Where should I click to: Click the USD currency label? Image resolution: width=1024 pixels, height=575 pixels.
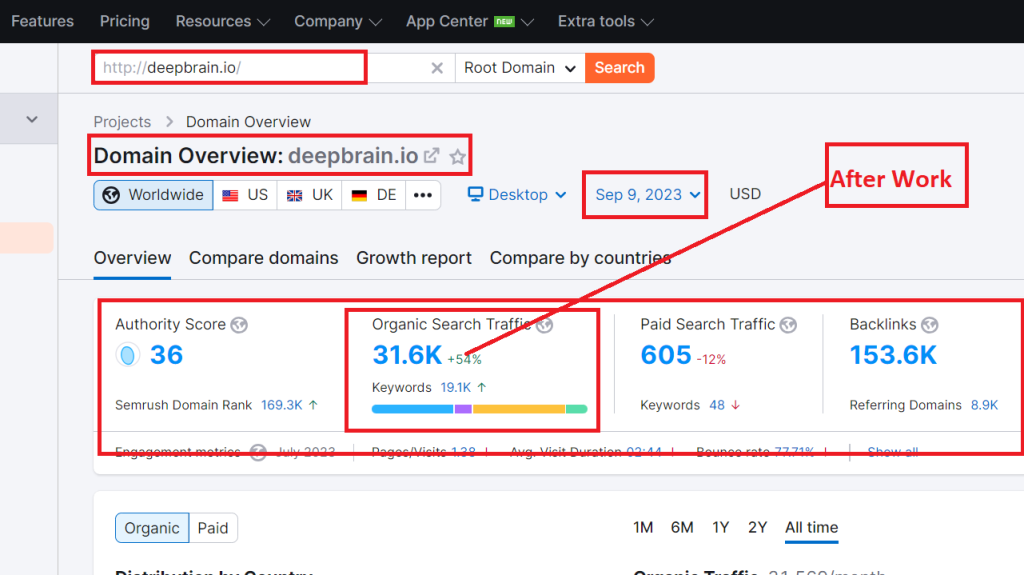pos(745,194)
